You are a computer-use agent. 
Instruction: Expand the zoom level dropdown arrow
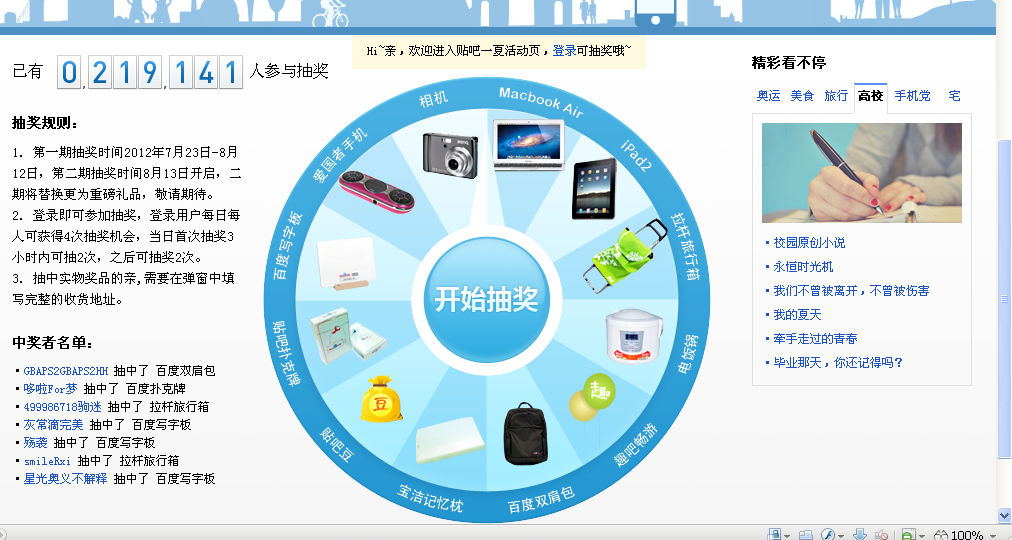coord(993,536)
